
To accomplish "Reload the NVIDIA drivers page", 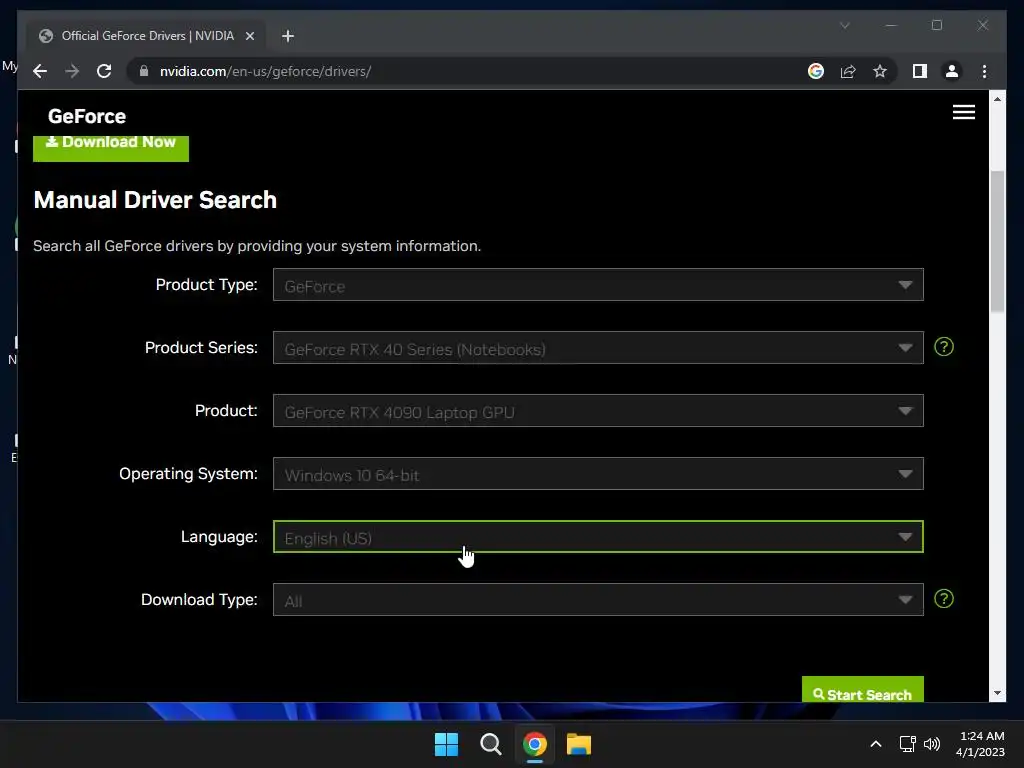I will point(104,71).
